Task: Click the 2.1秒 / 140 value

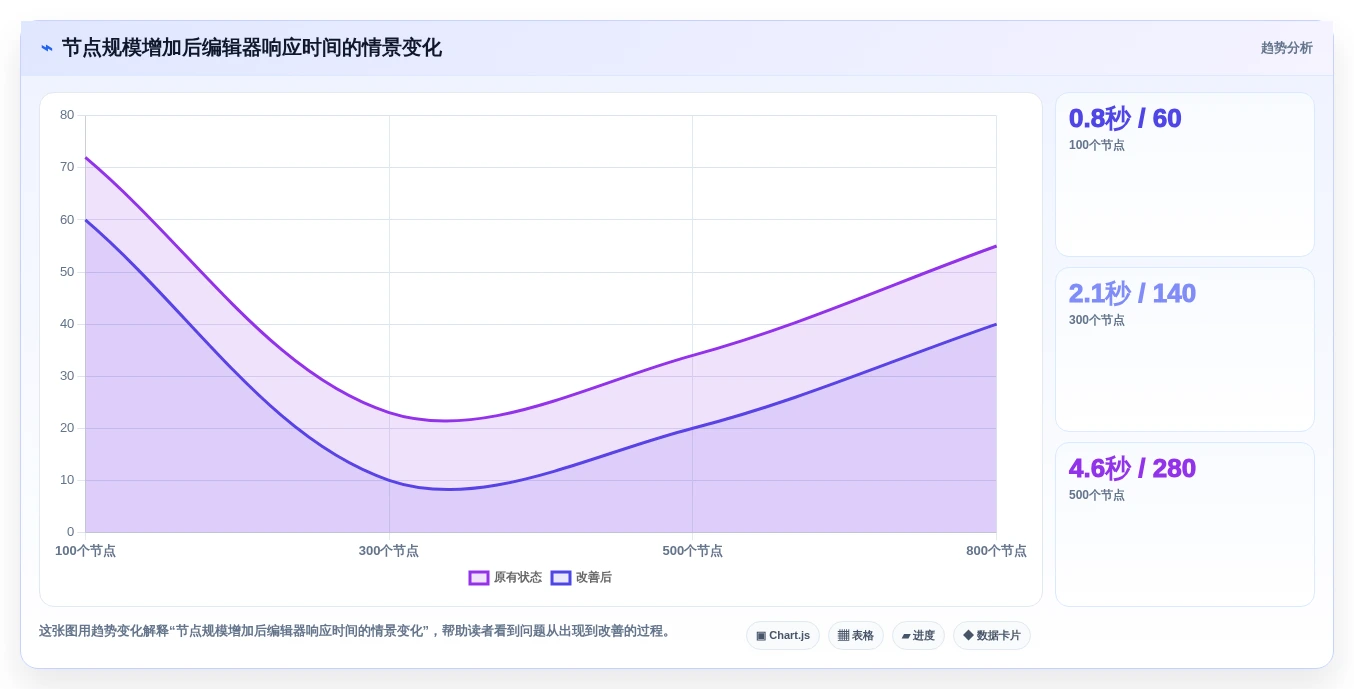Action: (x=1132, y=294)
